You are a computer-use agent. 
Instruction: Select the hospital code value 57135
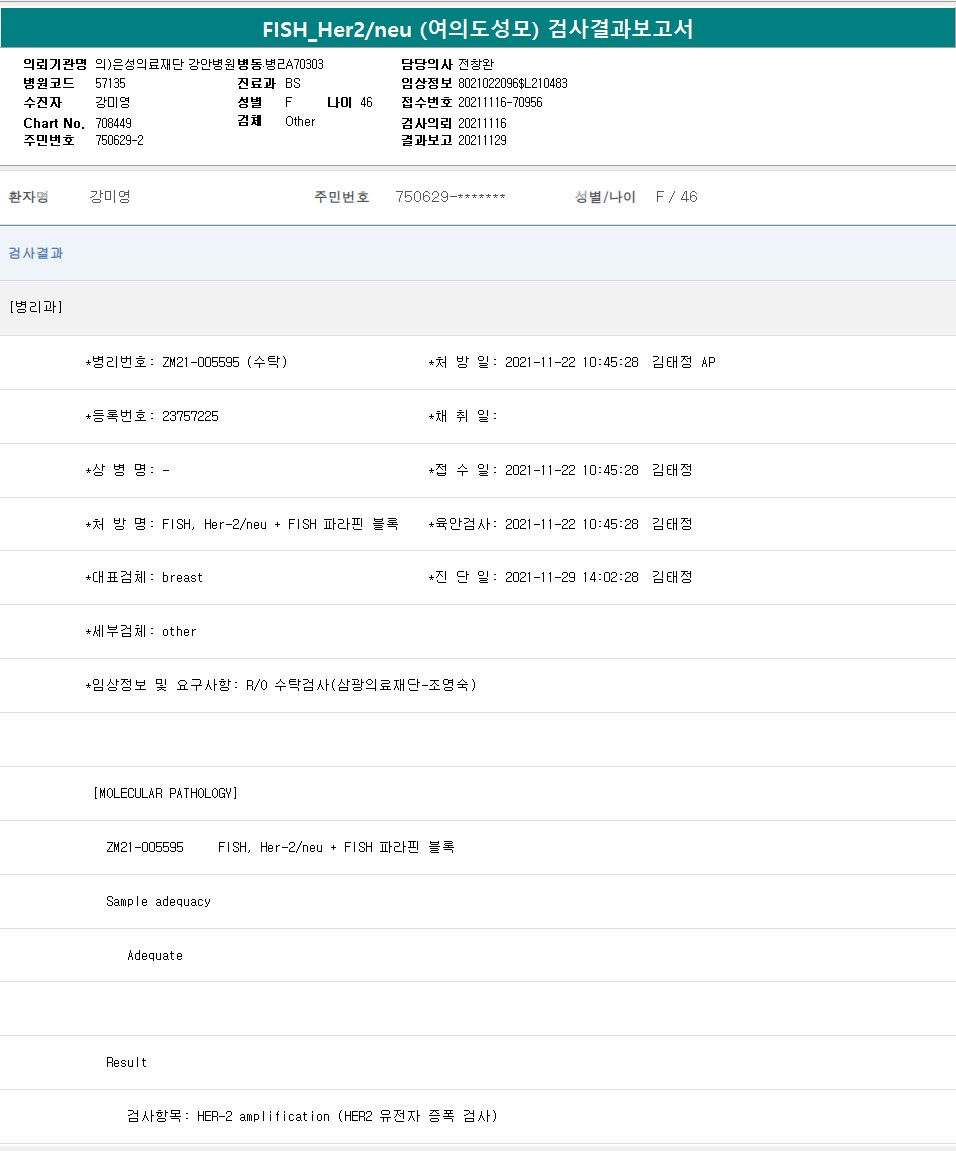(x=110, y=84)
